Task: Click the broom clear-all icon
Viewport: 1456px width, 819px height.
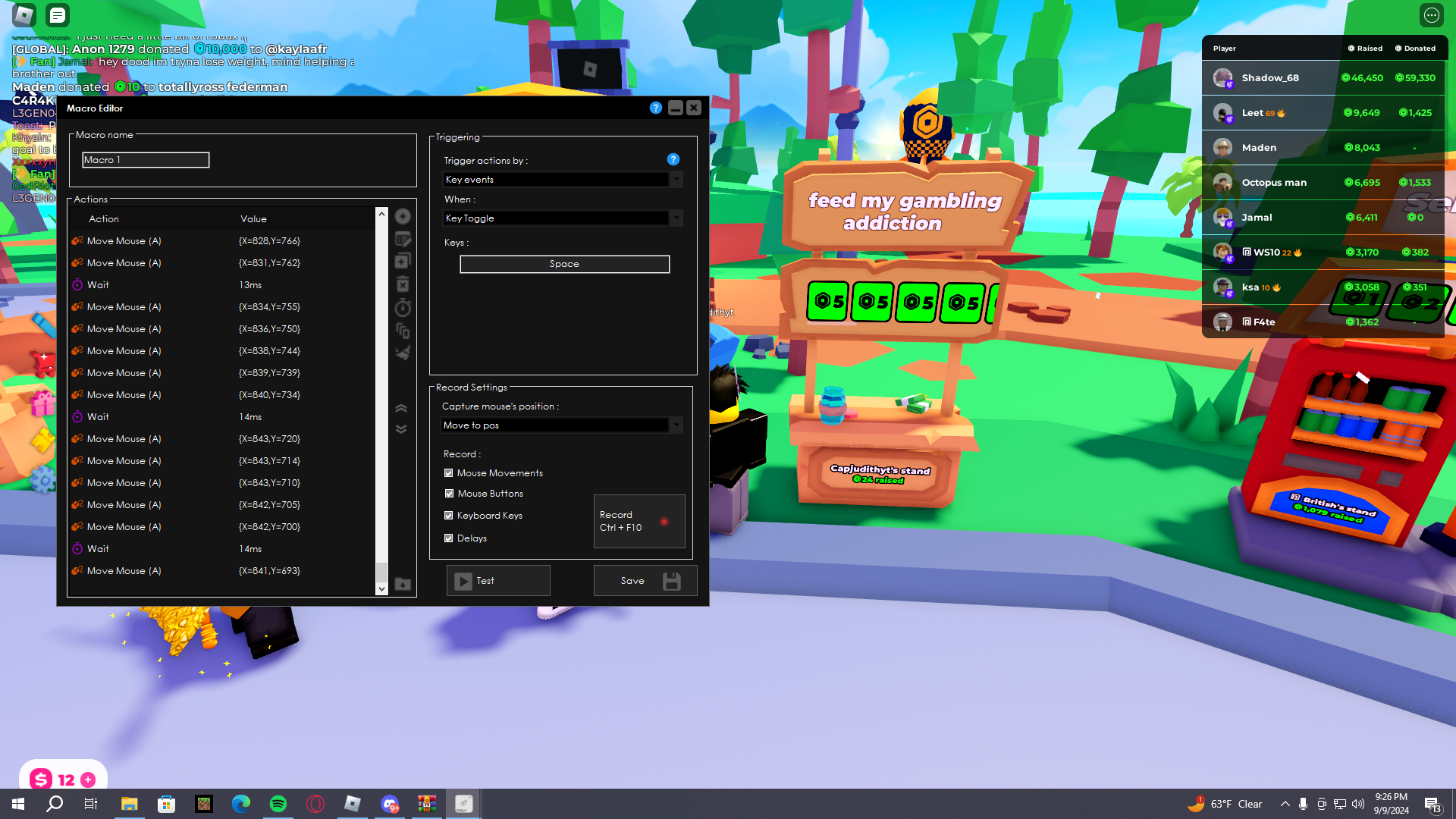Action: (x=403, y=353)
